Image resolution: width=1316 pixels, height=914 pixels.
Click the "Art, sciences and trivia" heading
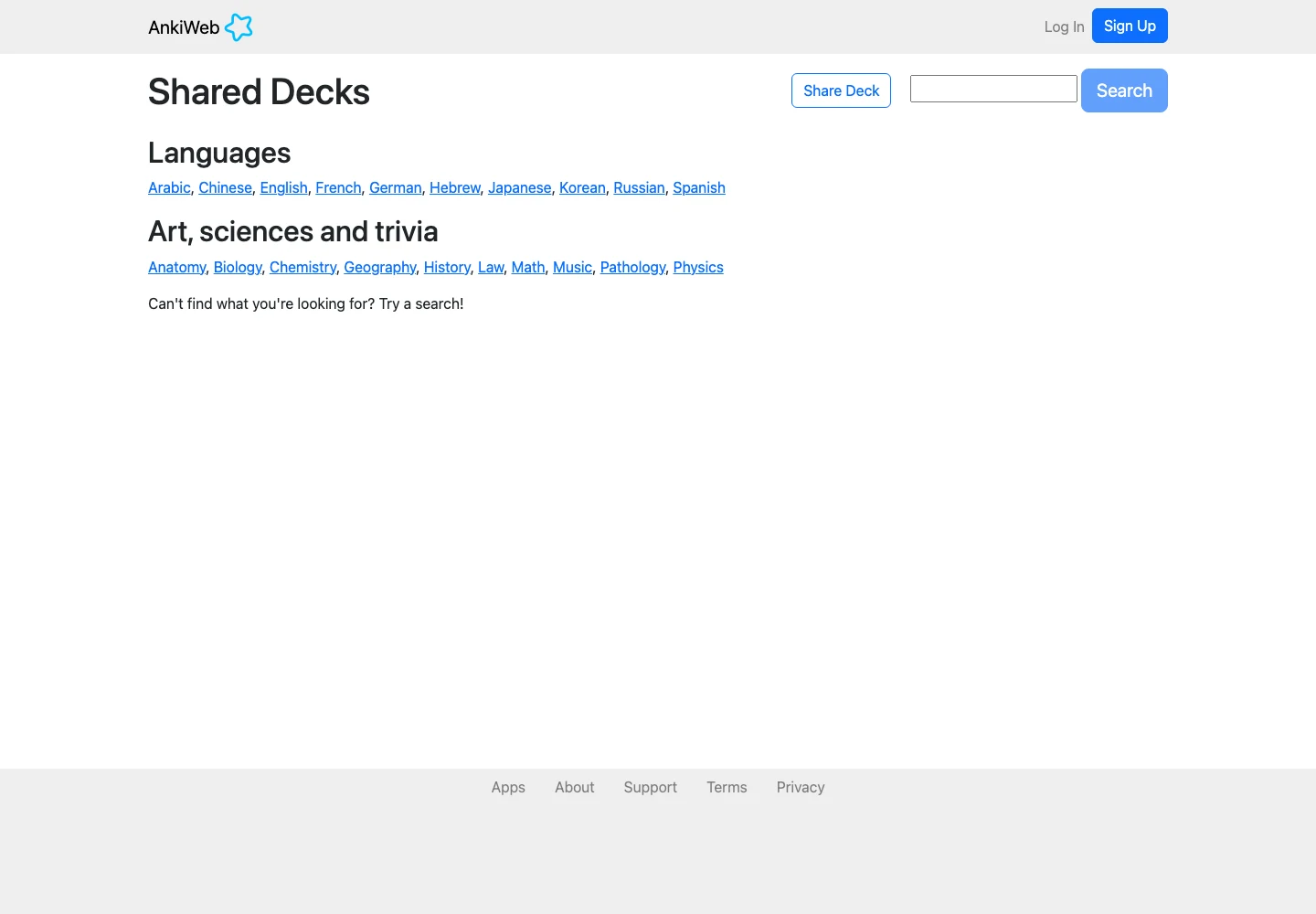point(292,231)
